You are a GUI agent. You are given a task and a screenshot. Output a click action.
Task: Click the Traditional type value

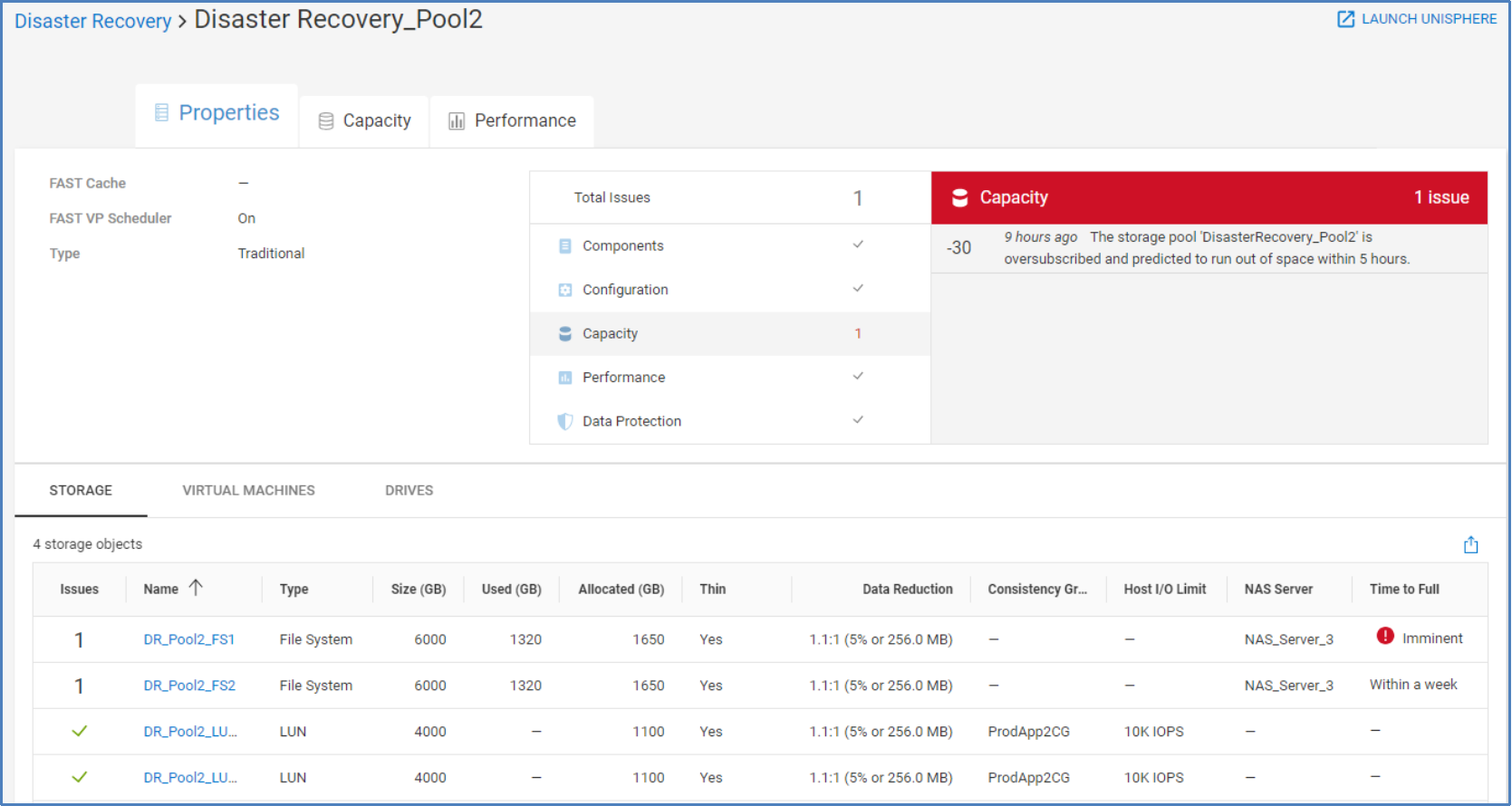click(271, 254)
